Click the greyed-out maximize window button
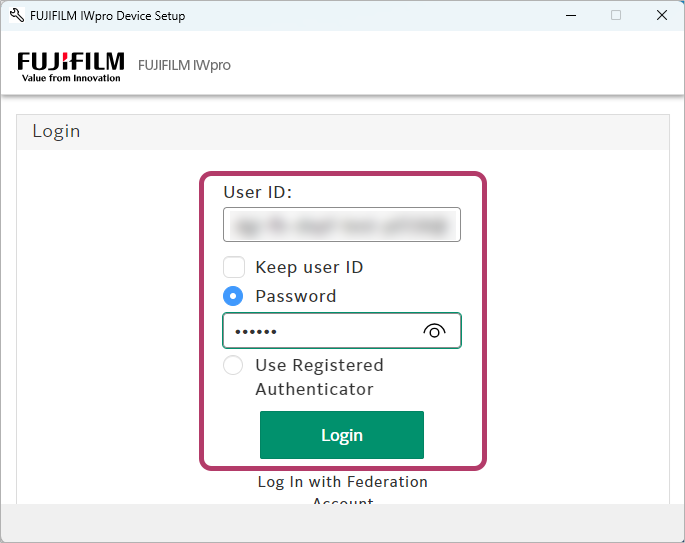The width and height of the screenshot is (685, 543). pos(616,16)
